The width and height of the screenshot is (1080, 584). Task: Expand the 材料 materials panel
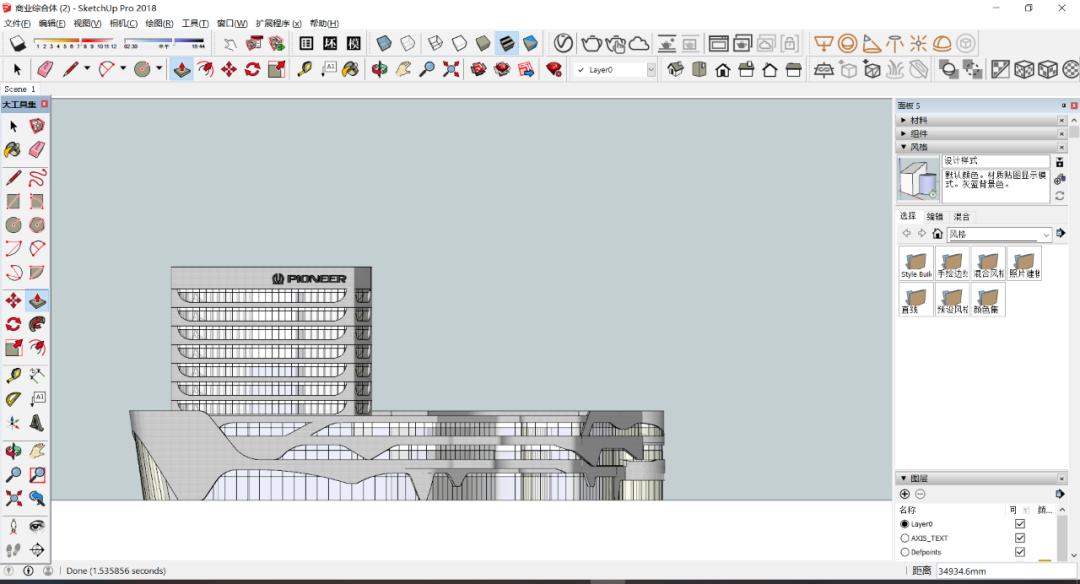pos(904,120)
